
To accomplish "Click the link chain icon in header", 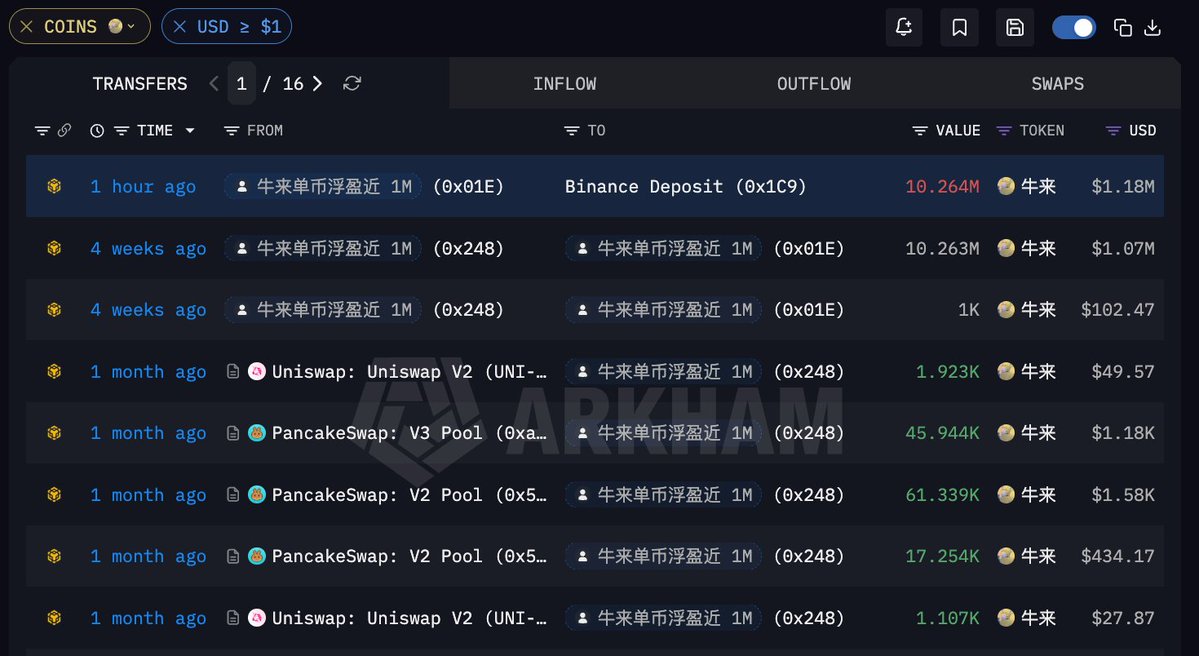I will pos(64,130).
